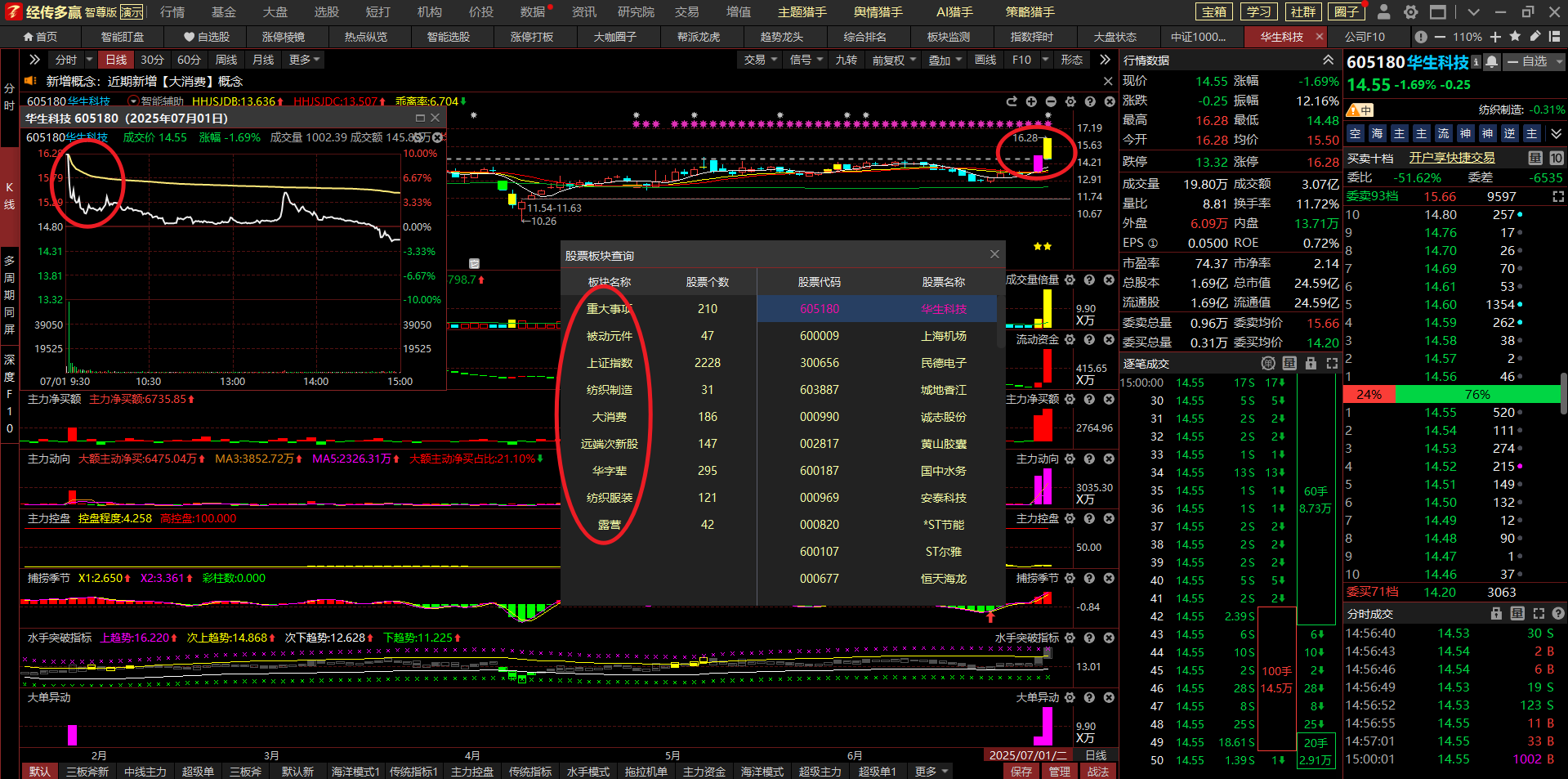Click the star favorite icon near 110% zoom
This screenshot has width=1568, height=779.
[1515, 37]
